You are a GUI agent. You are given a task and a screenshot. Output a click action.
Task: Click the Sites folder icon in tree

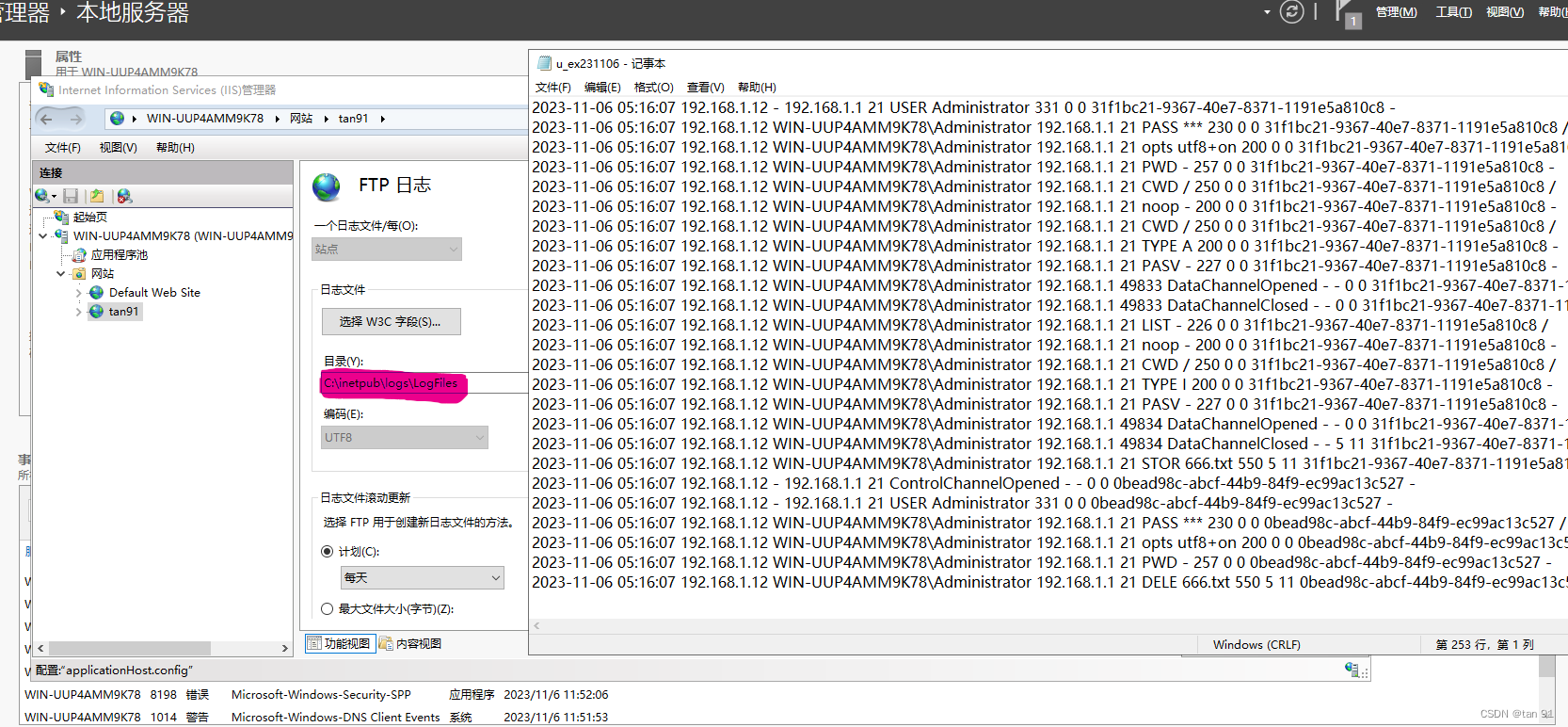click(80, 273)
